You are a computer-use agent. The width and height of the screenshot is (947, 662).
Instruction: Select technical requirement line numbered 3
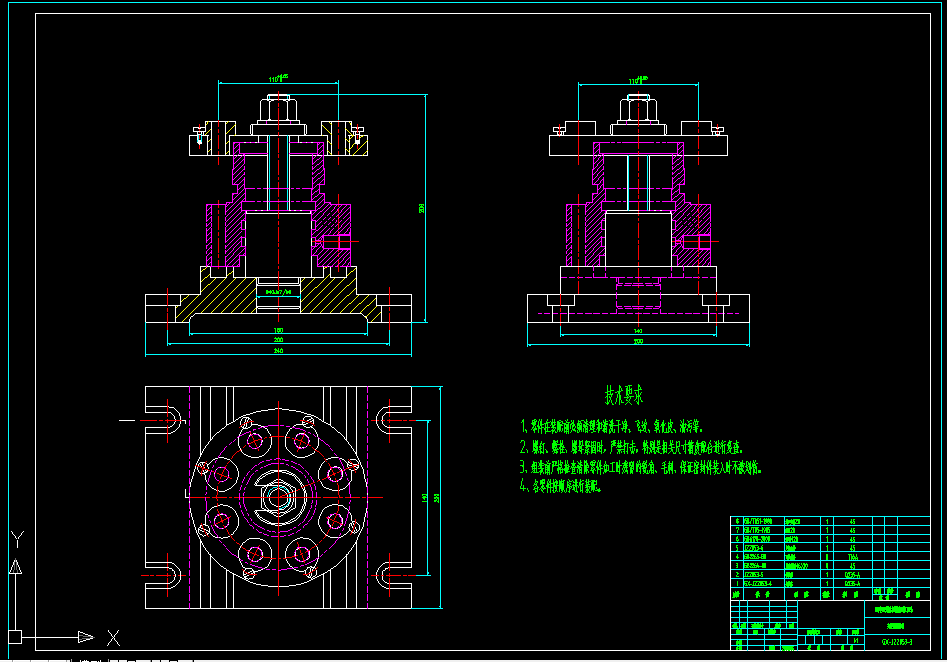click(x=640, y=467)
